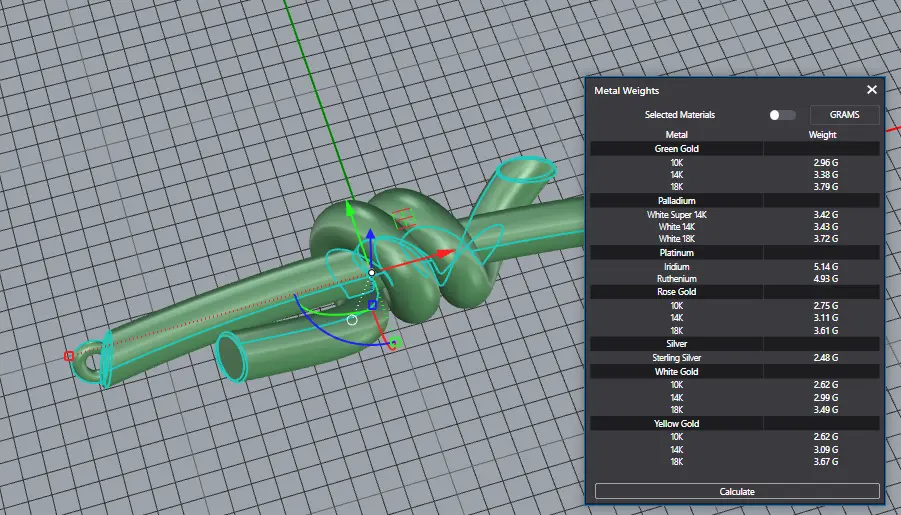
Task: Click the red X-axis gizmo arrow
Action: click(444, 253)
